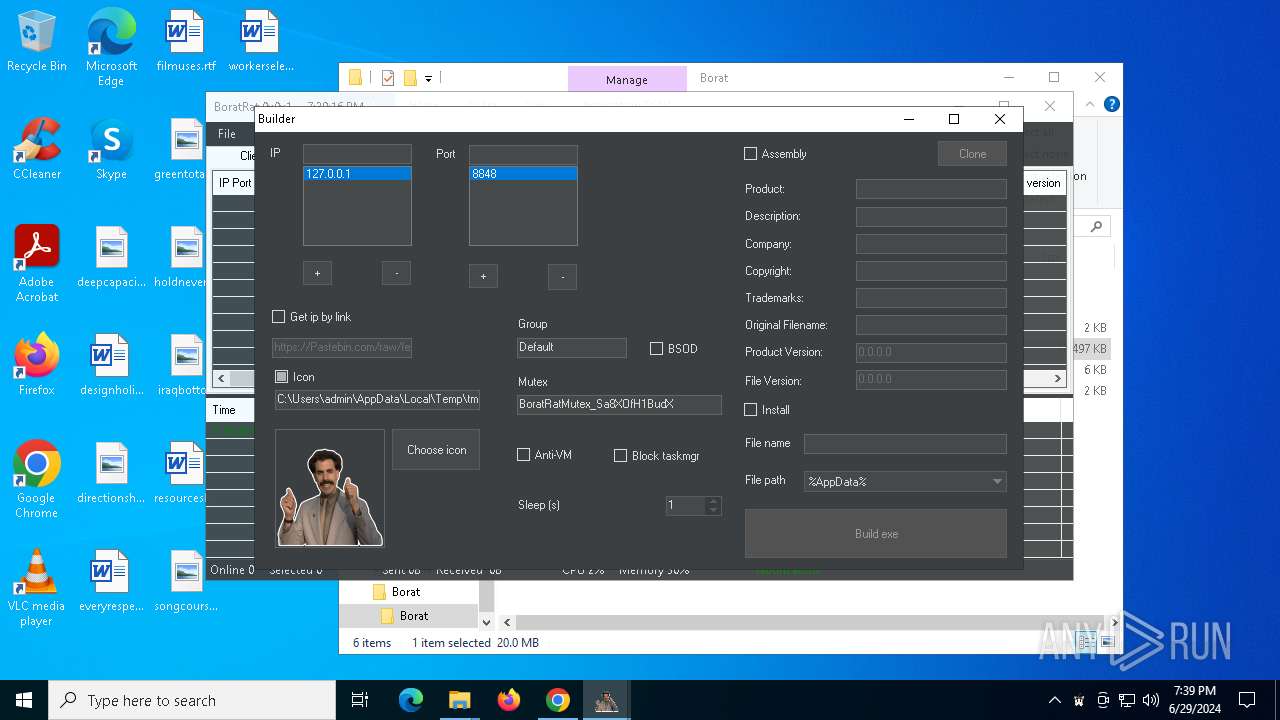Click the Company input field
The image size is (1280, 720).
coord(931,244)
